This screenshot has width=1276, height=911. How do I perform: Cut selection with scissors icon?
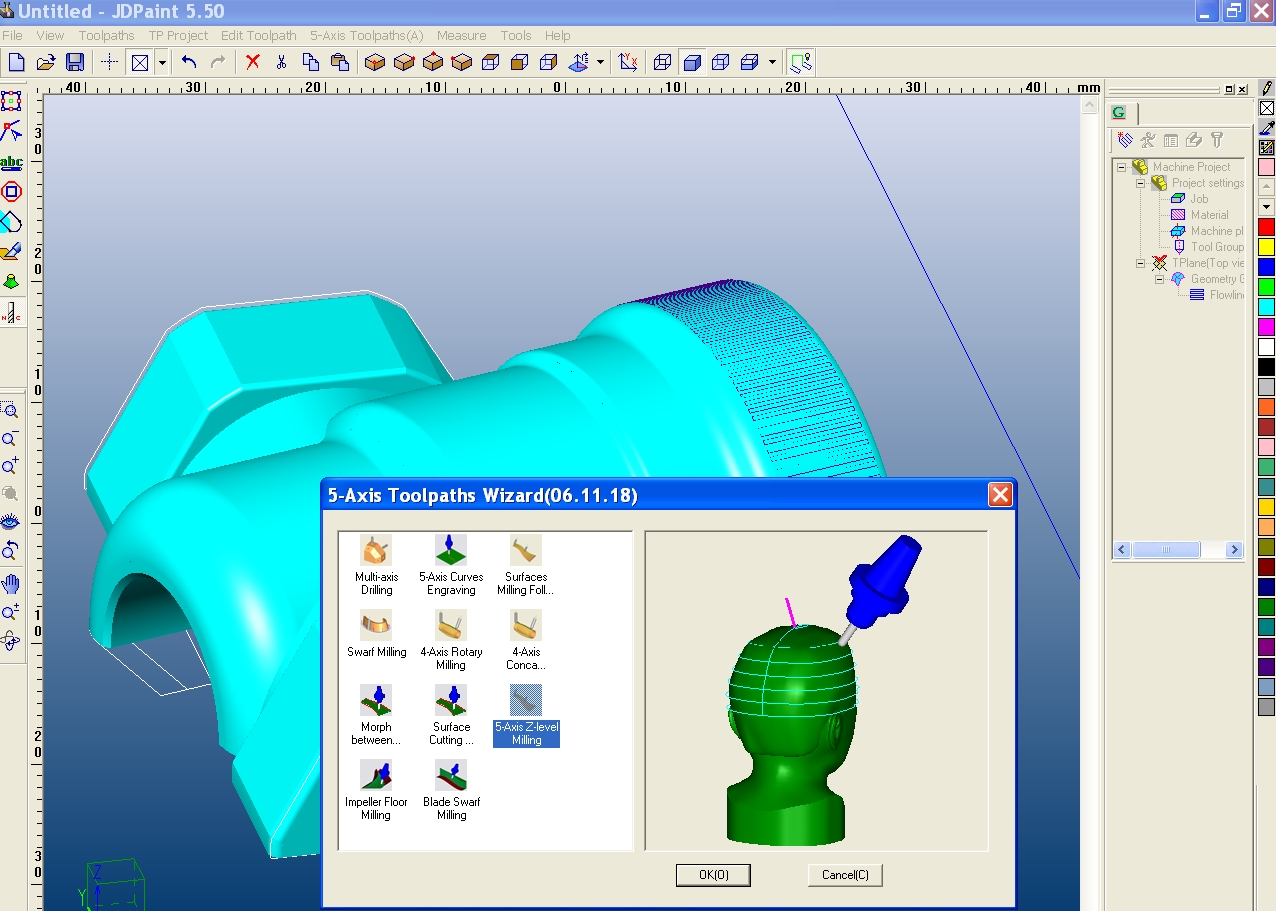coord(281,62)
